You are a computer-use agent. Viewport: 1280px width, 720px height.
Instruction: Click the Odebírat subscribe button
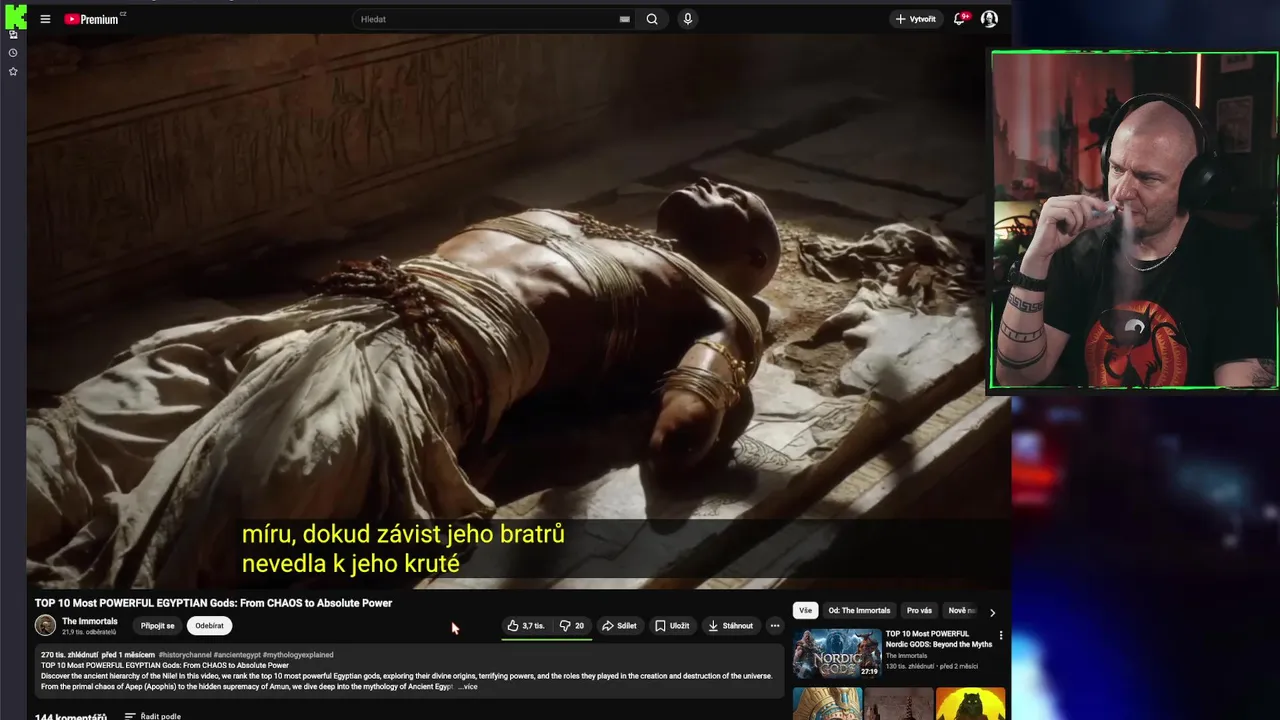tap(210, 626)
